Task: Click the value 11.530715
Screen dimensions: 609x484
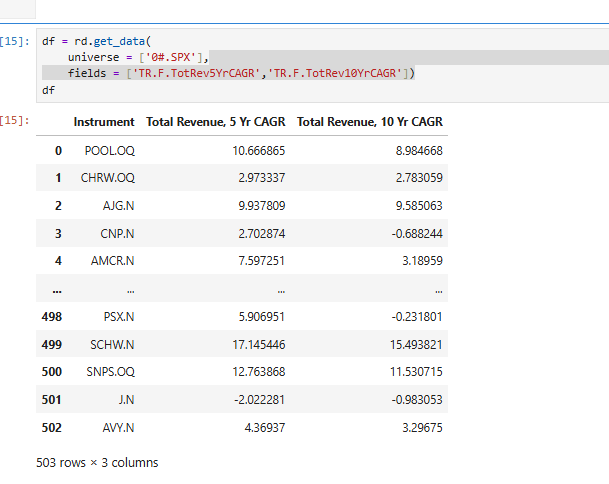Action: 416,372
